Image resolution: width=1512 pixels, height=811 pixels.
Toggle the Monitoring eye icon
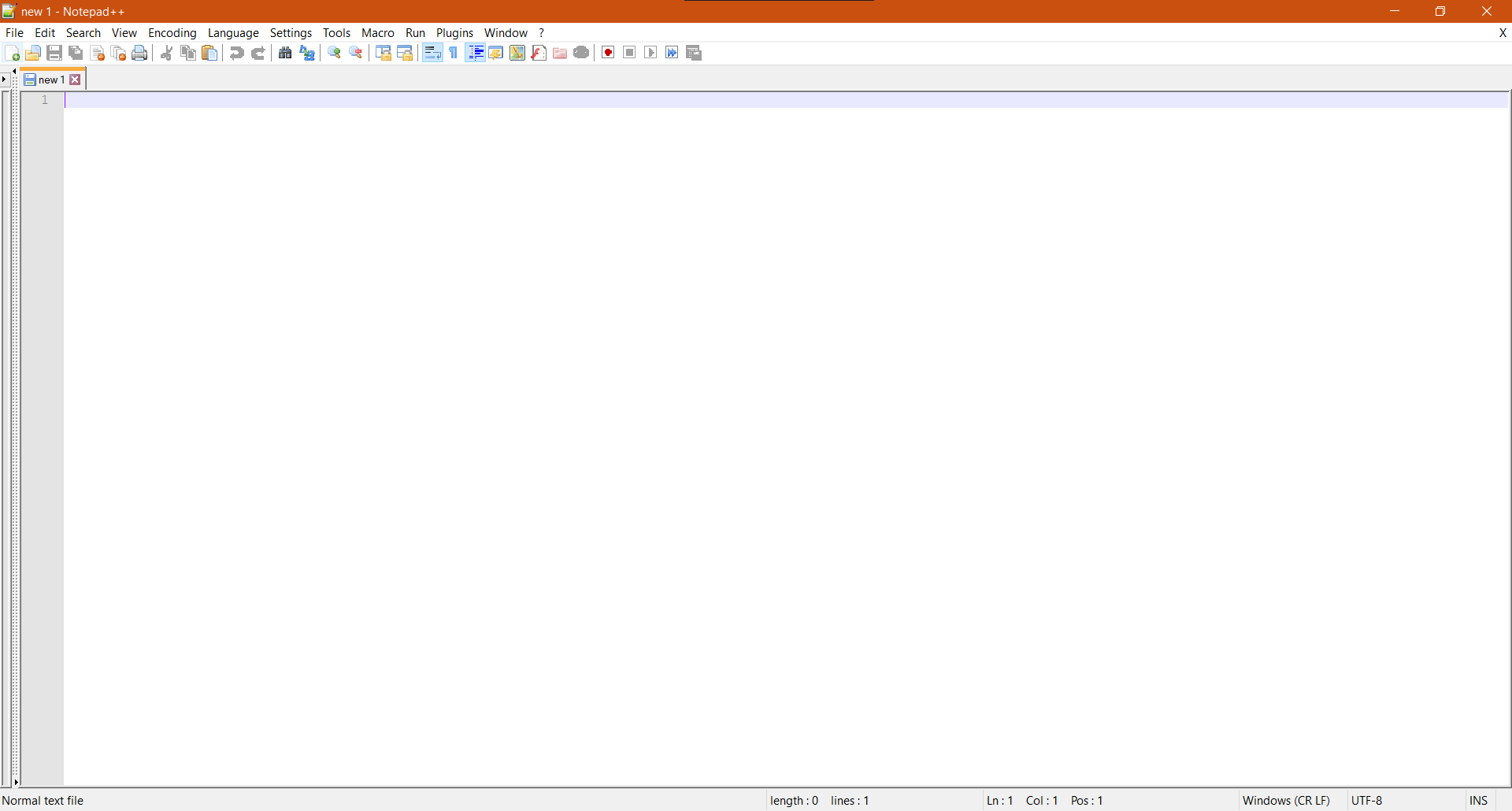click(x=581, y=53)
